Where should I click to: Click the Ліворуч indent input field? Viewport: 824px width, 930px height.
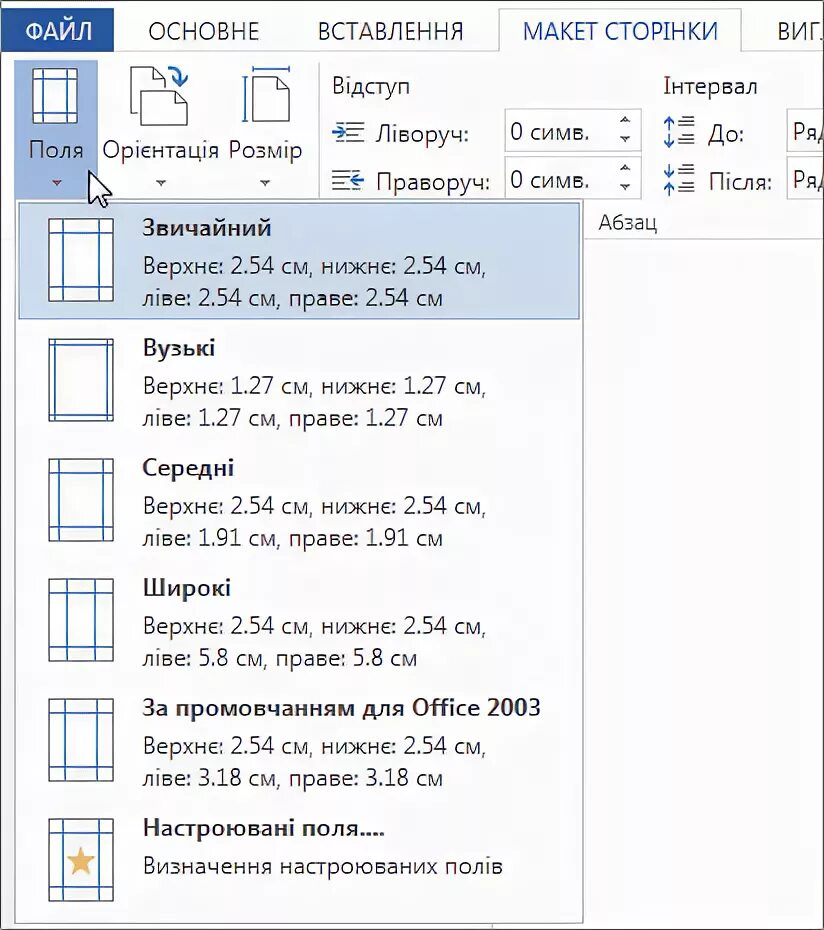point(555,131)
